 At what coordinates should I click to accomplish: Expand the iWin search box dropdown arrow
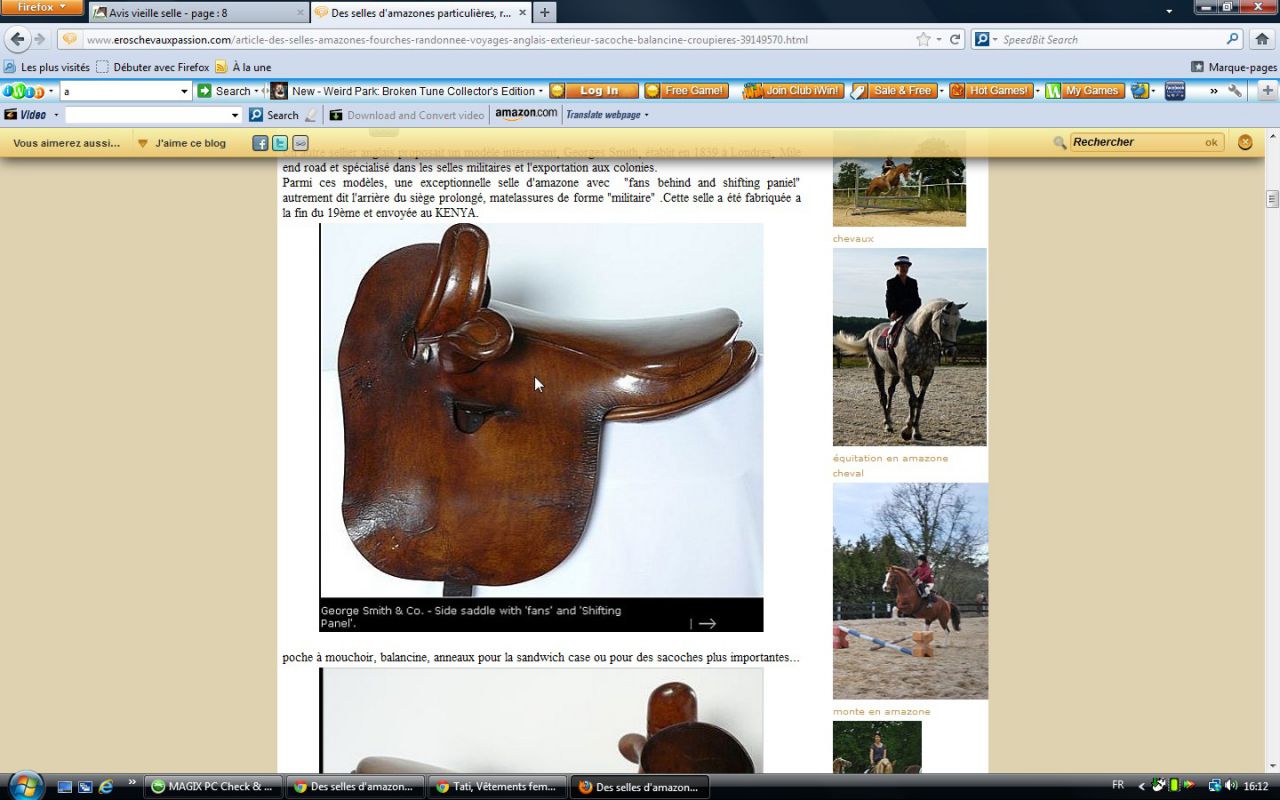click(x=184, y=91)
